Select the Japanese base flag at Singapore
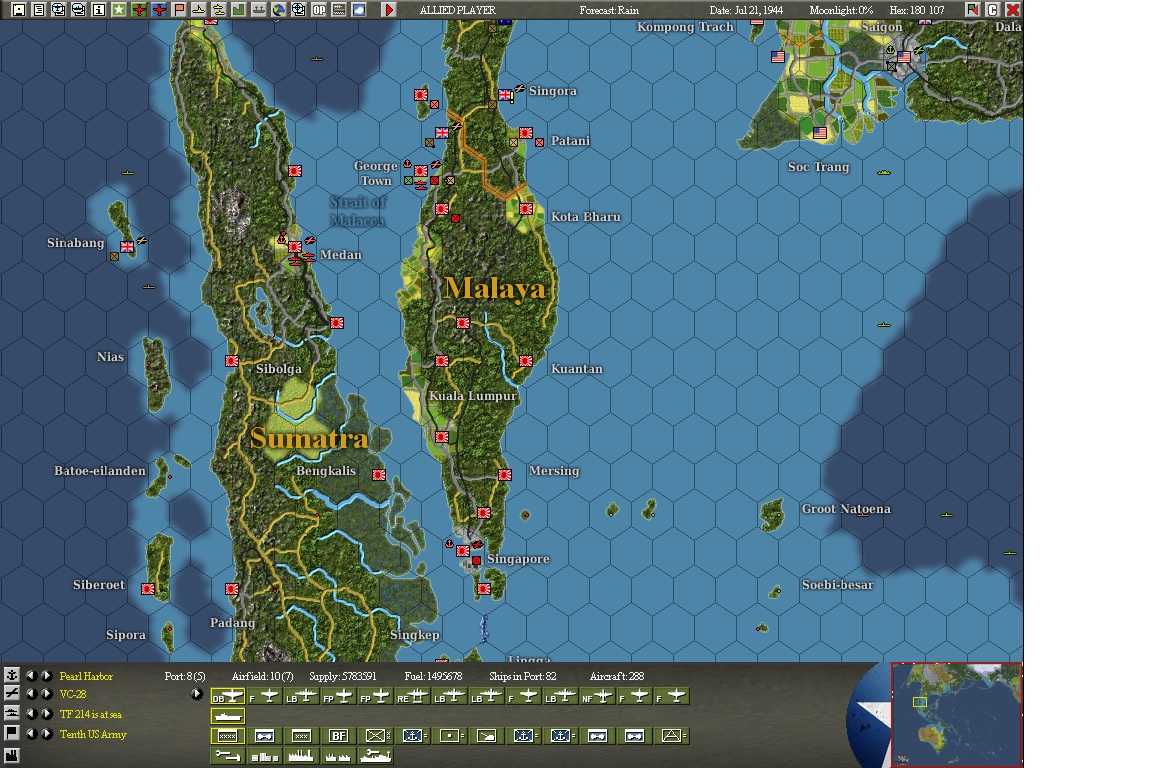 [x=463, y=550]
